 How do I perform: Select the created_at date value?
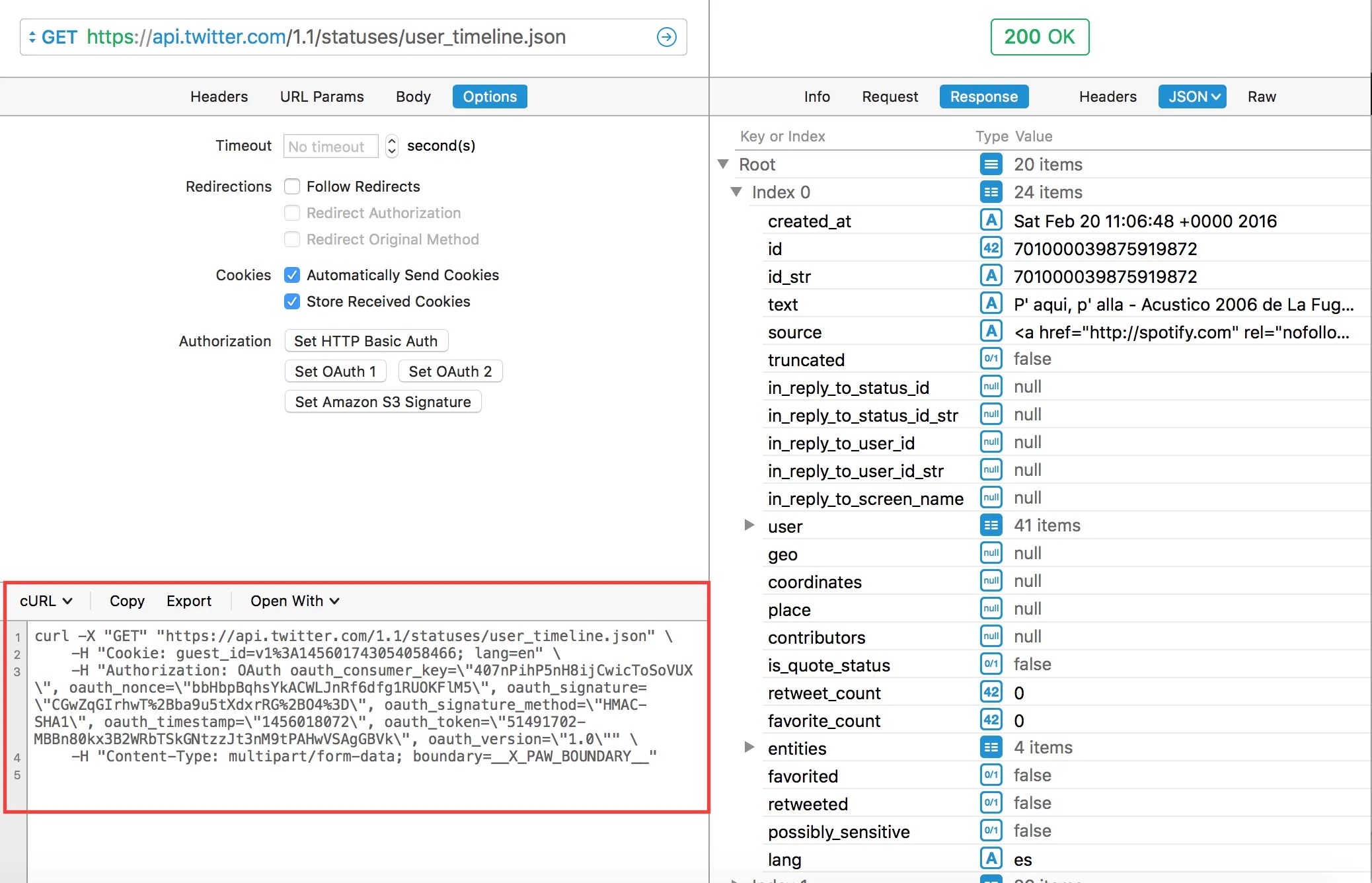[1145, 221]
